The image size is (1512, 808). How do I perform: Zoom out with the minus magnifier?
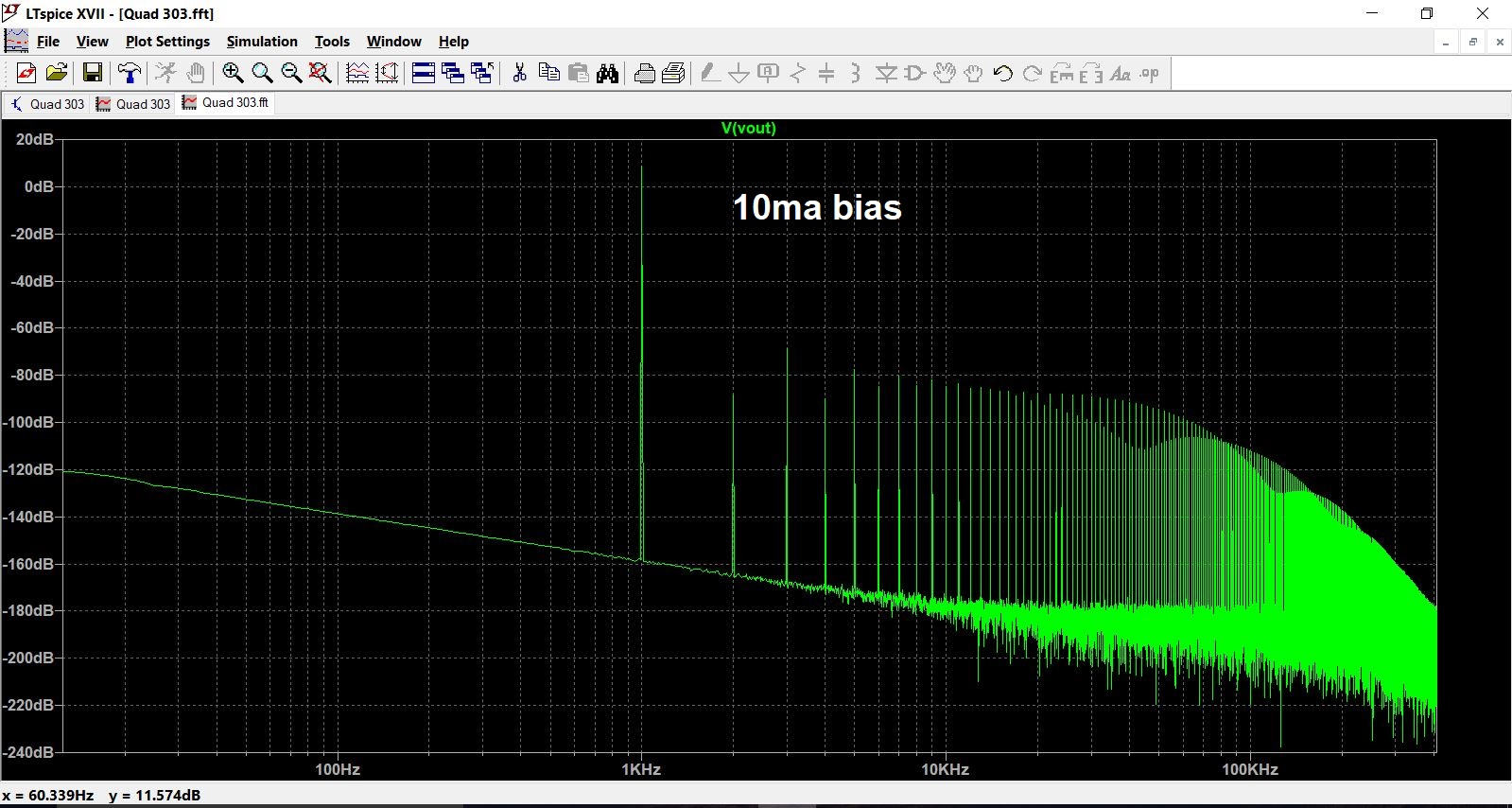[291, 73]
